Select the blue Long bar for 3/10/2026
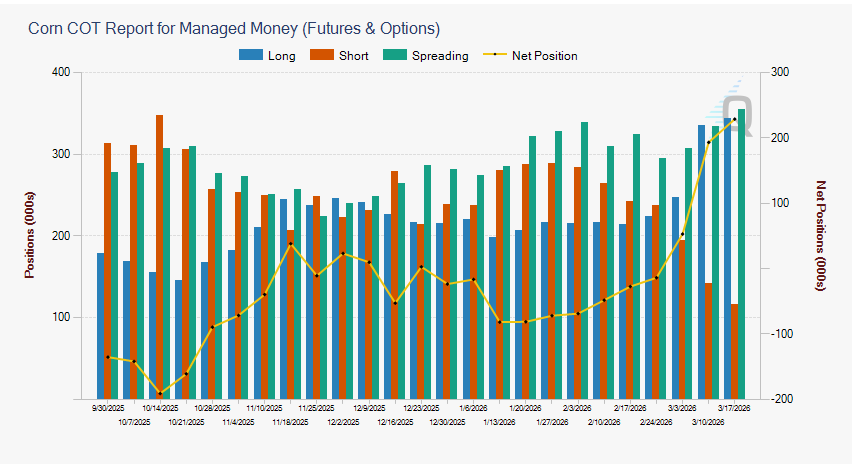 click(701, 262)
